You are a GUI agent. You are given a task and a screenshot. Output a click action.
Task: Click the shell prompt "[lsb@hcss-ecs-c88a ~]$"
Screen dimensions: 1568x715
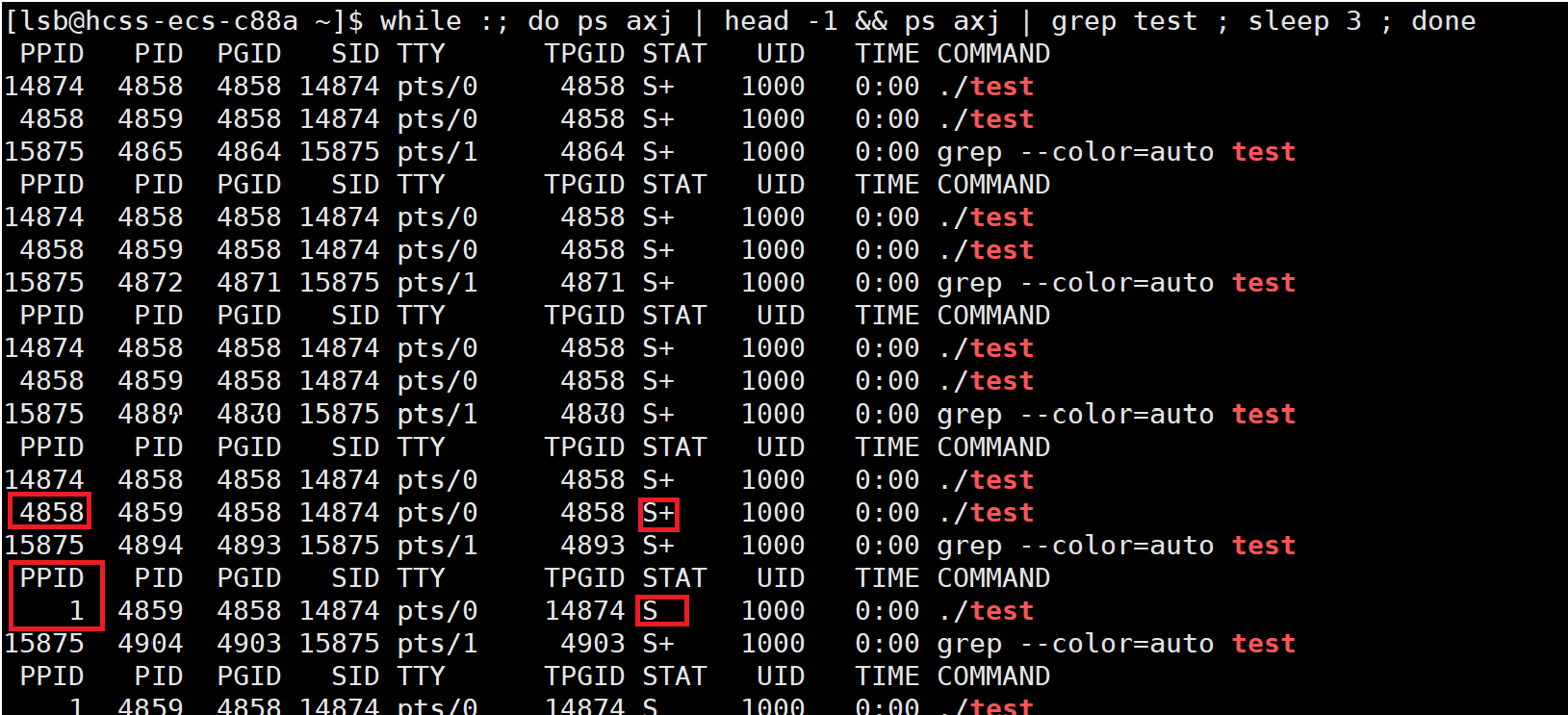click(185, 21)
